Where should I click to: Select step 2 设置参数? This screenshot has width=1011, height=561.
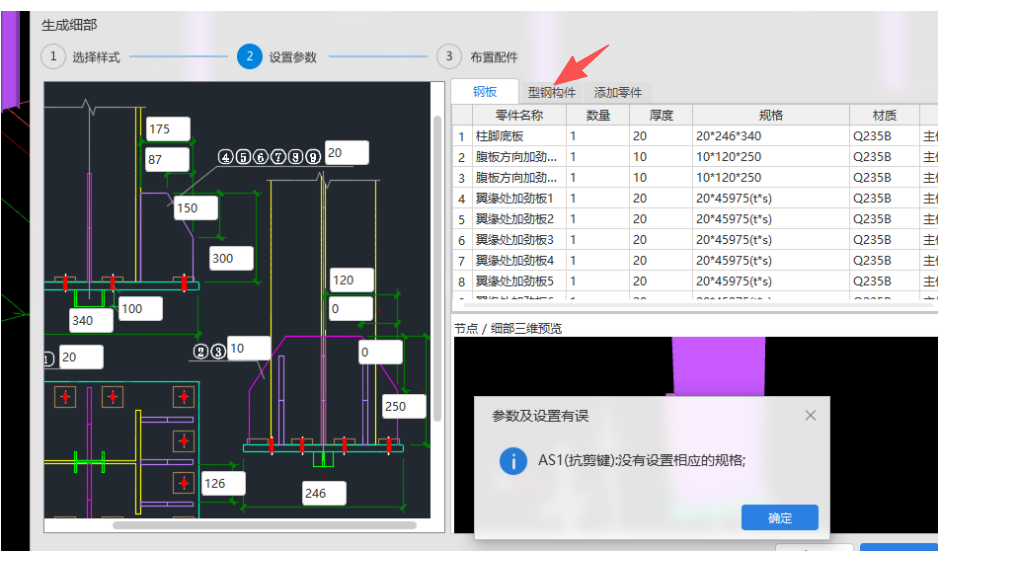pyautogui.click(x=277, y=57)
